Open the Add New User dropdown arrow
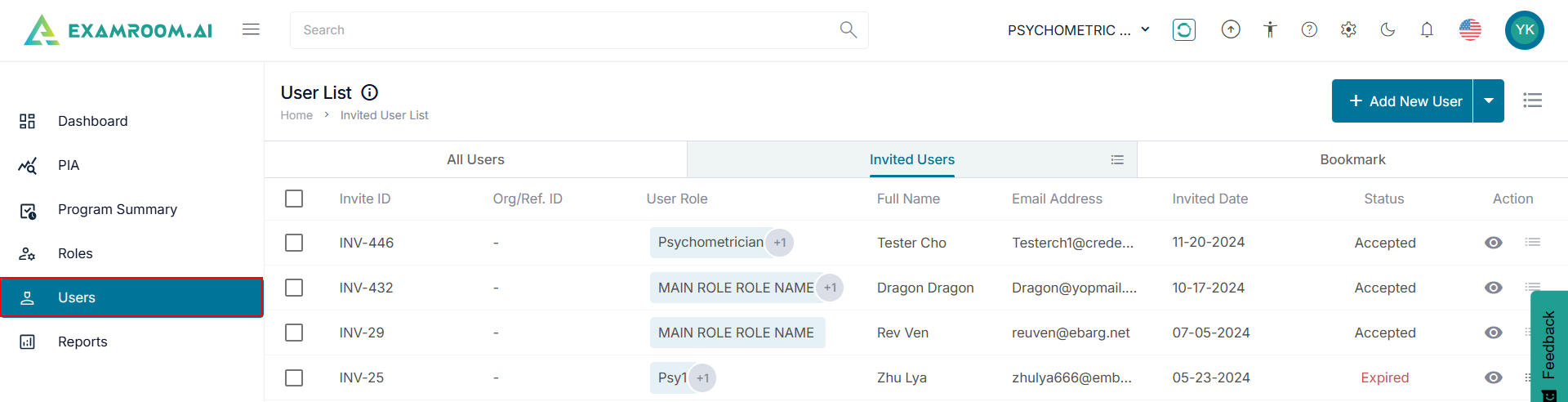The width and height of the screenshot is (1568, 402). coord(1489,100)
